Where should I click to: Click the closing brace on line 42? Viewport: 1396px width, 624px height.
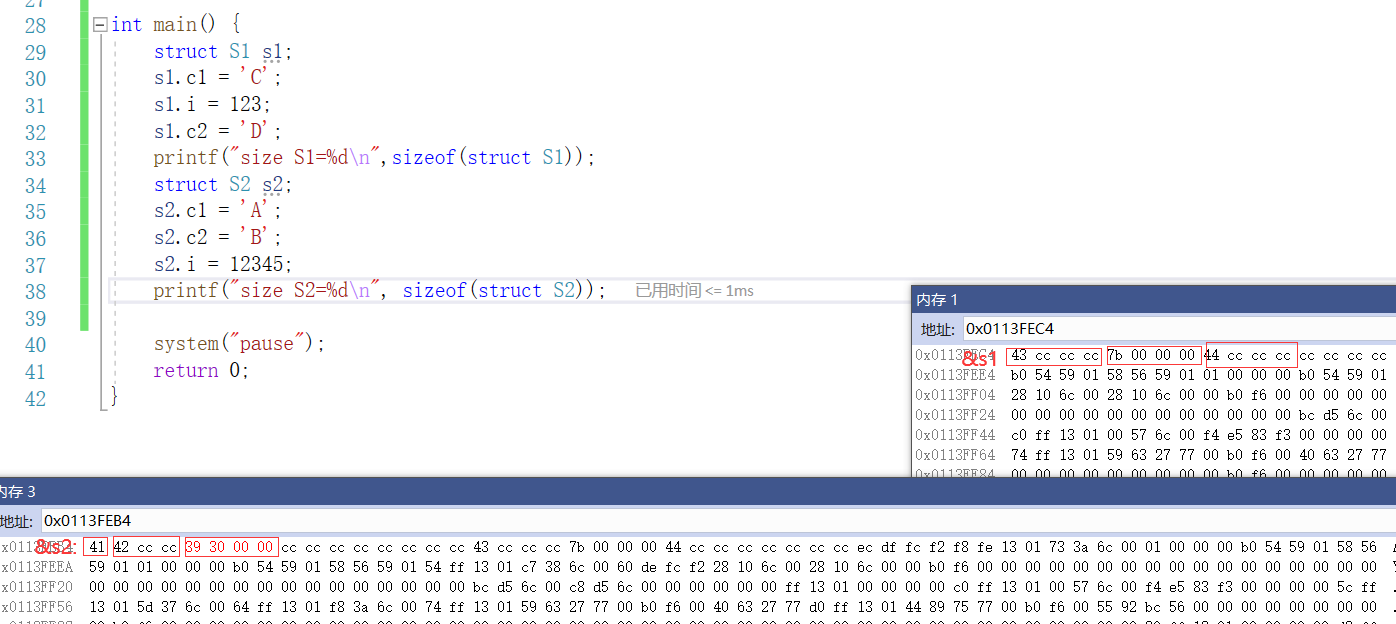(x=114, y=397)
